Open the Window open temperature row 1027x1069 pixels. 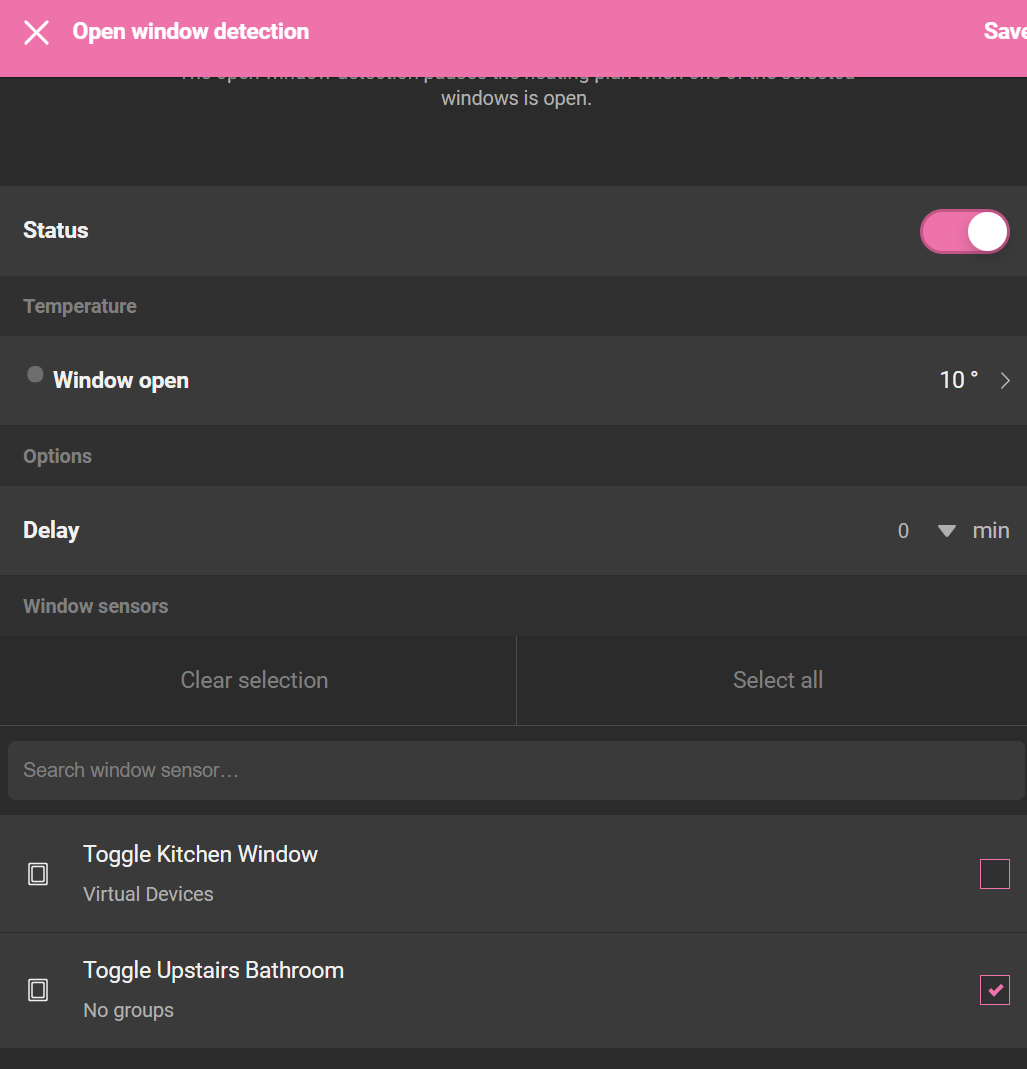[x=500, y=380]
